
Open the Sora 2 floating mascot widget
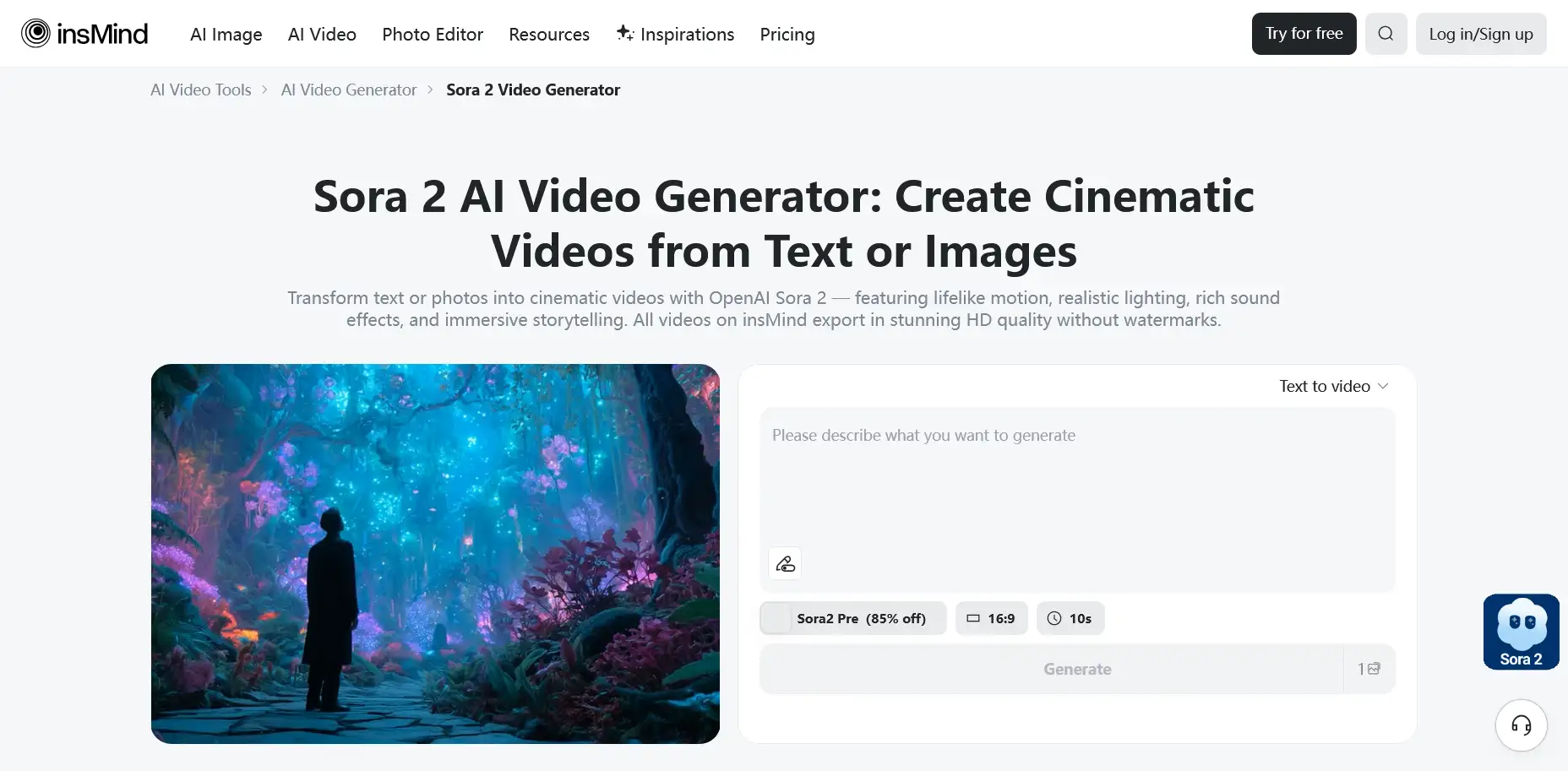(1521, 632)
